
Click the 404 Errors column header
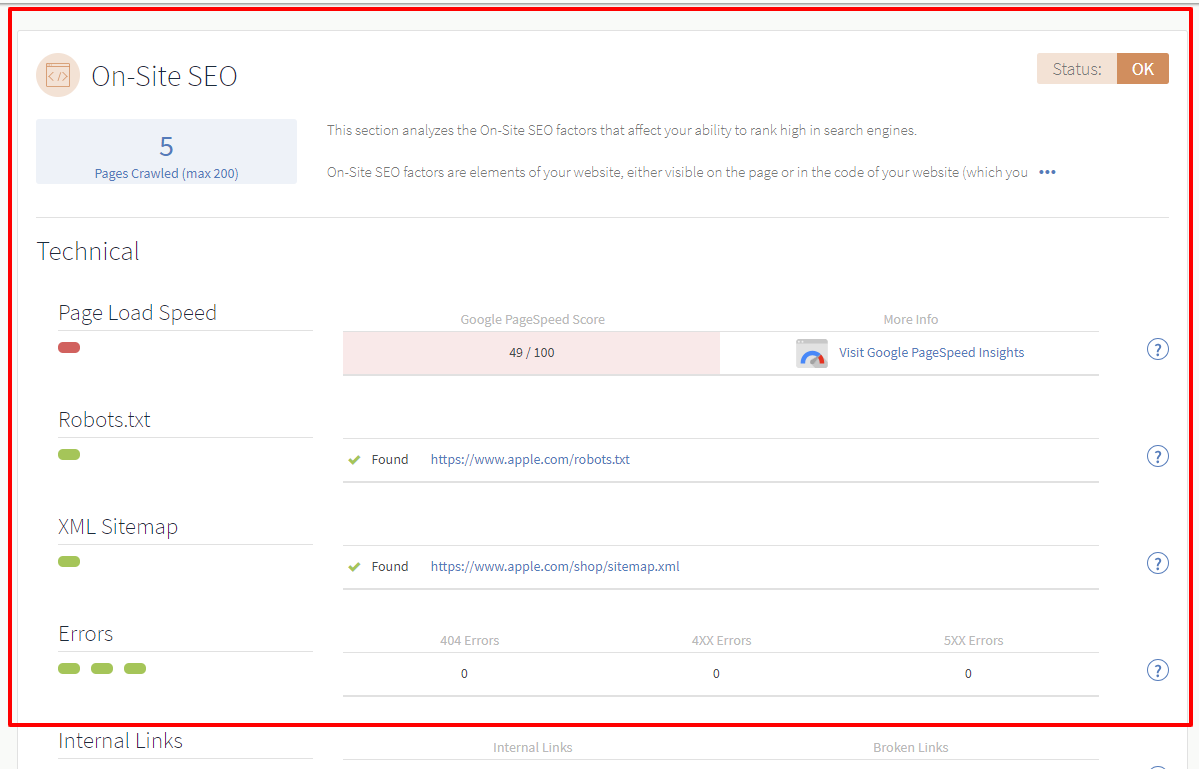(x=470, y=641)
